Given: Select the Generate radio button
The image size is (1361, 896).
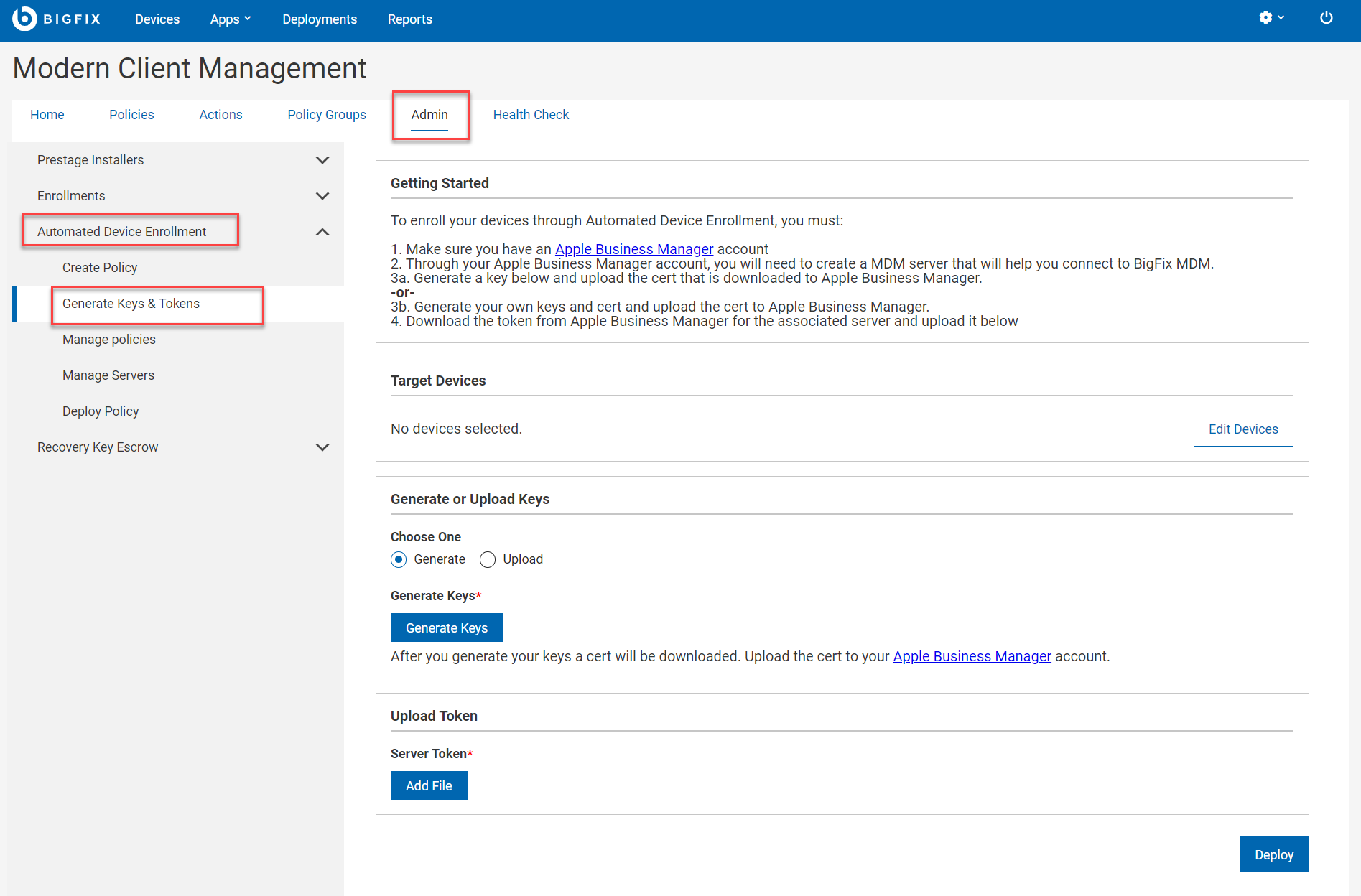Looking at the screenshot, I should click(x=399, y=559).
